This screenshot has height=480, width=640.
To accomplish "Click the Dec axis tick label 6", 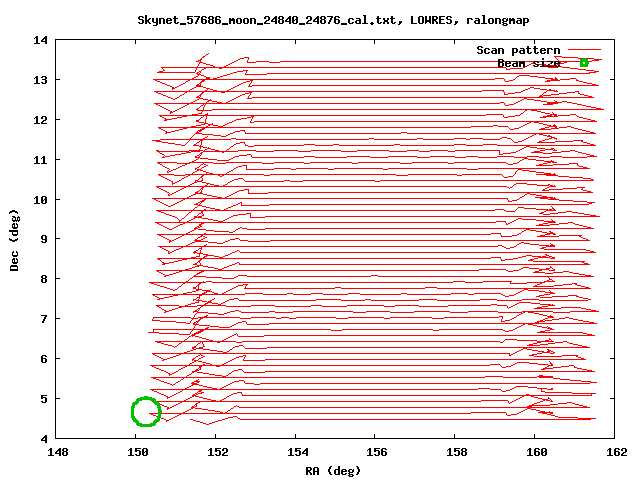I will coord(44,359).
